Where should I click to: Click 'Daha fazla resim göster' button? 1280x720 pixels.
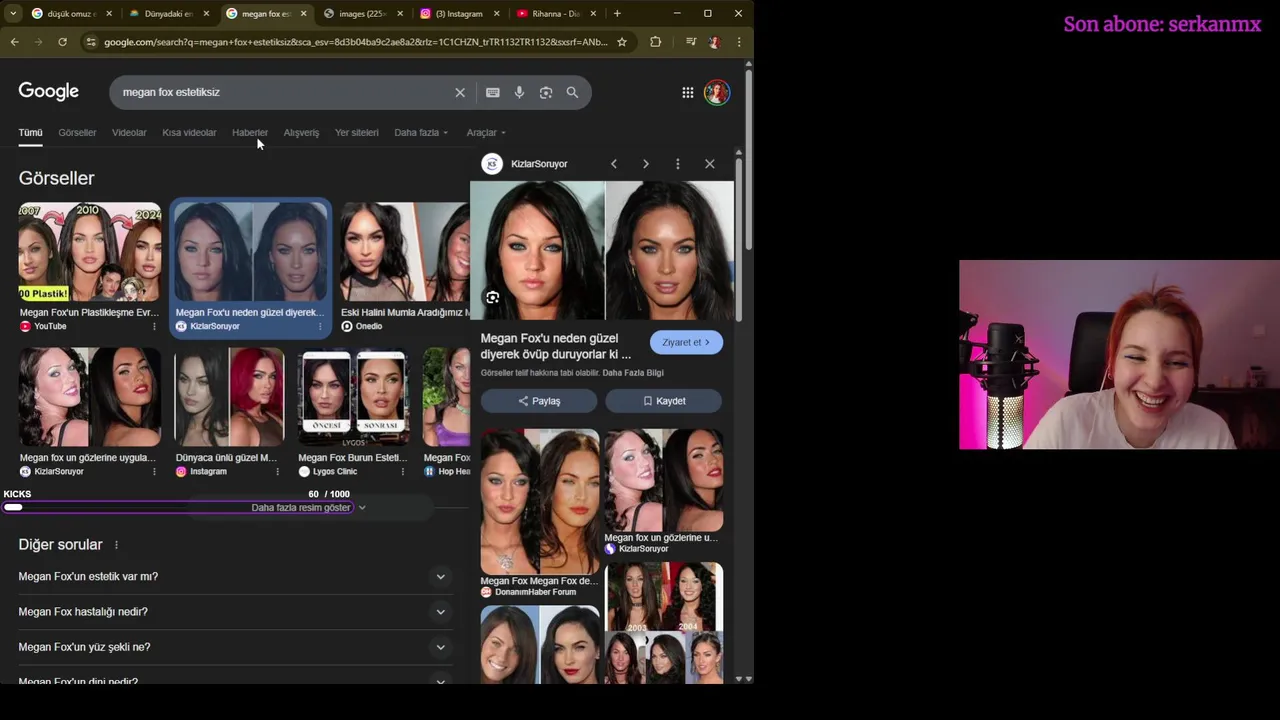tap(308, 507)
